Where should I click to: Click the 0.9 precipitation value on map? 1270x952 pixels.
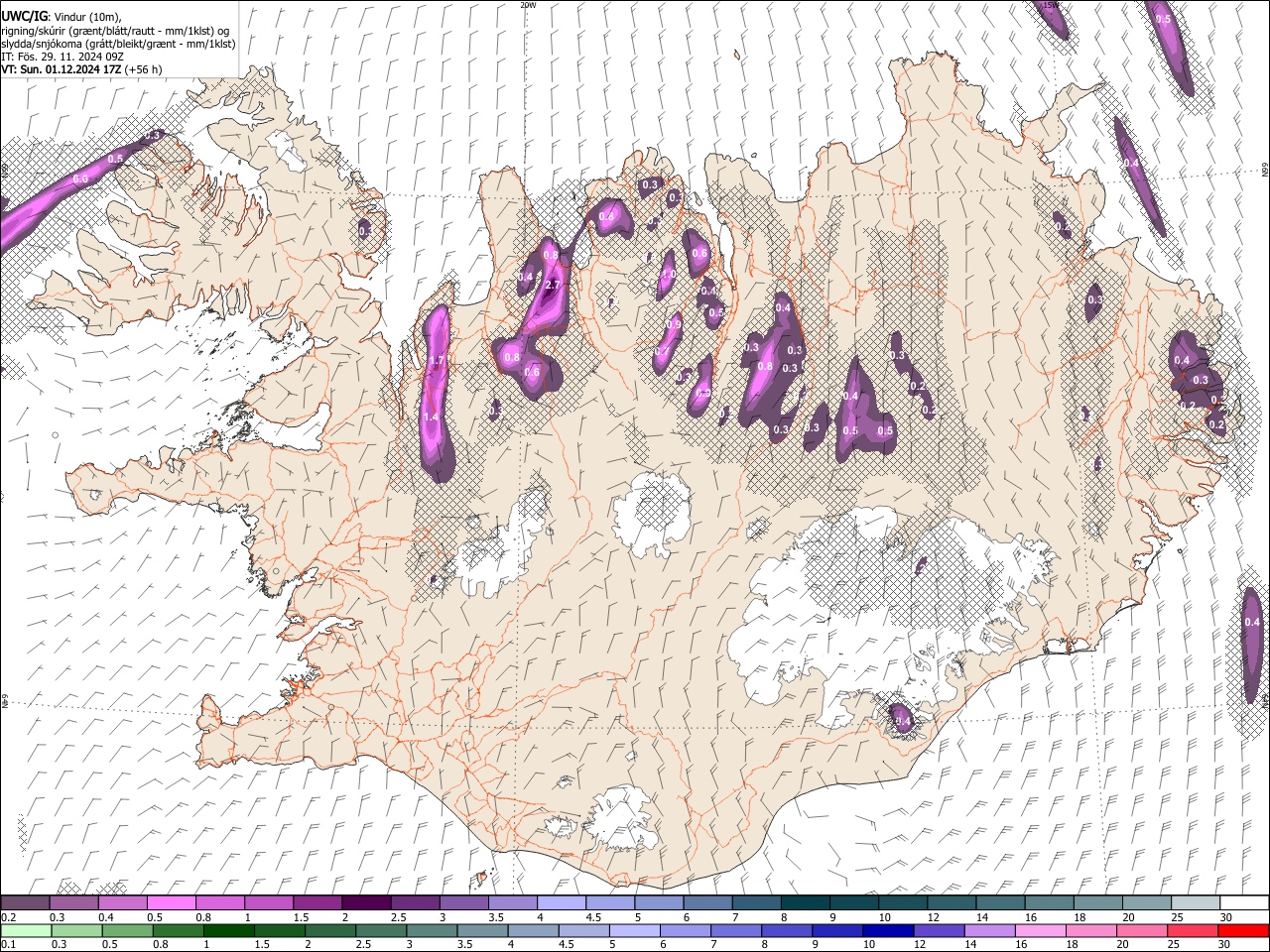pyautogui.click(x=675, y=324)
